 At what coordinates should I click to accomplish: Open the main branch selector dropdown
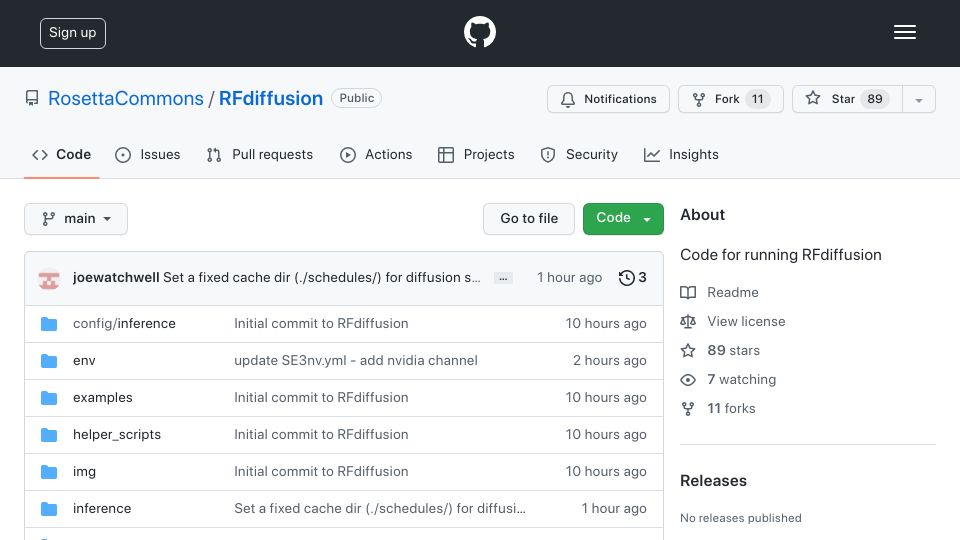click(x=76, y=219)
